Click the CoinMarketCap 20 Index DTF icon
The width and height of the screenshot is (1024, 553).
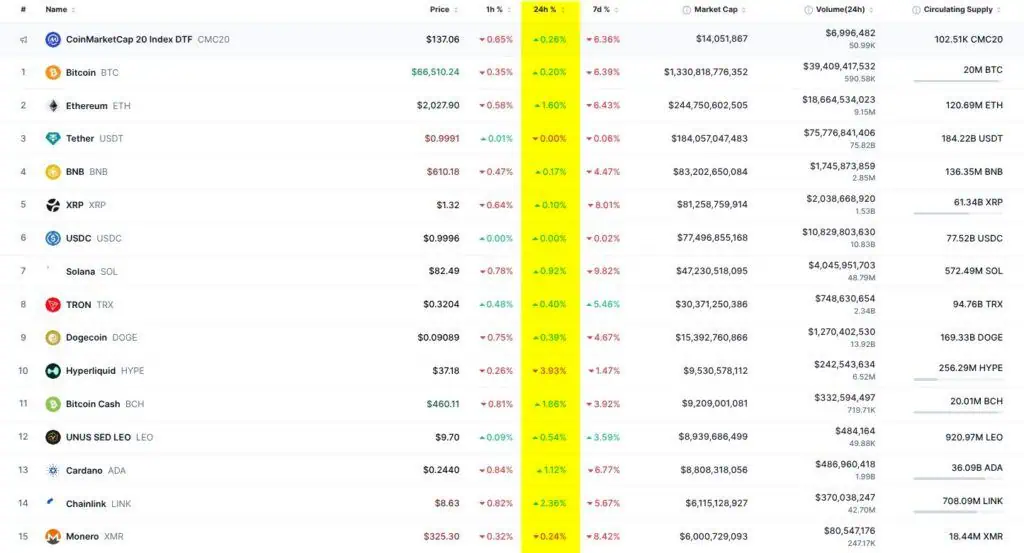click(x=53, y=39)
